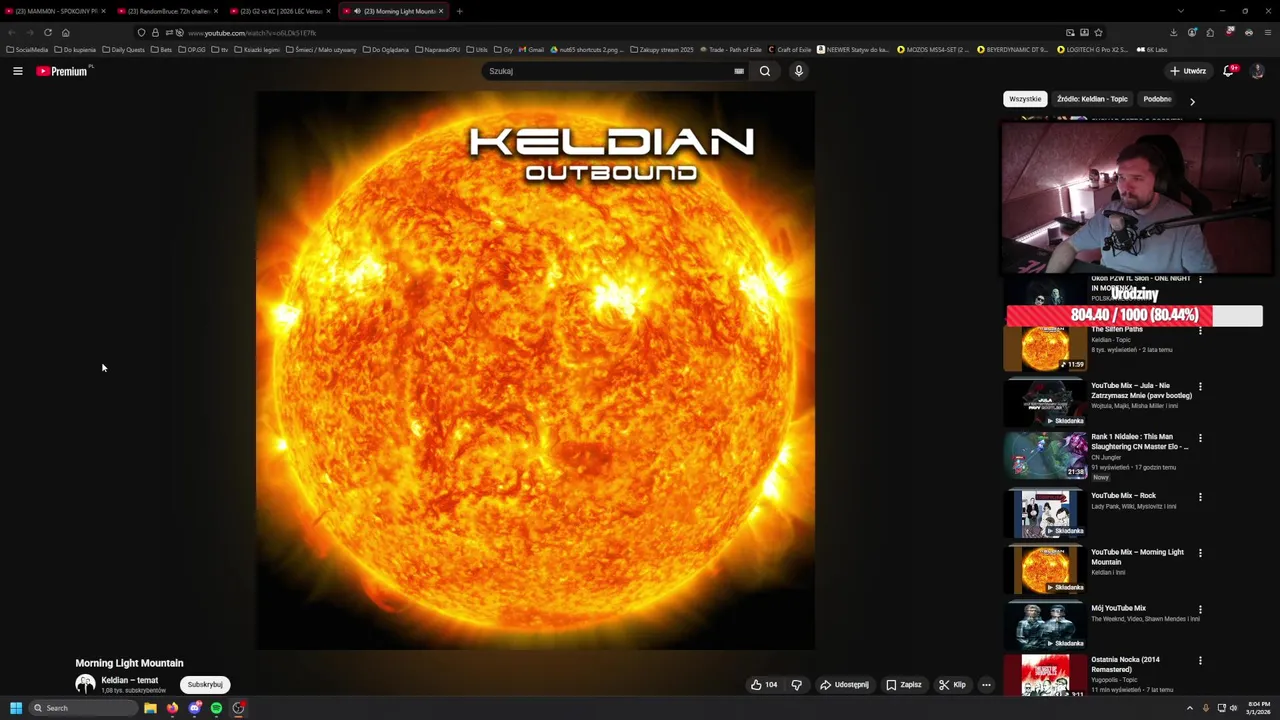Viewport: 1280px width, 720px height.
Task: Open The Silent Paths video thumbnail
Action: pos(1046,348)
